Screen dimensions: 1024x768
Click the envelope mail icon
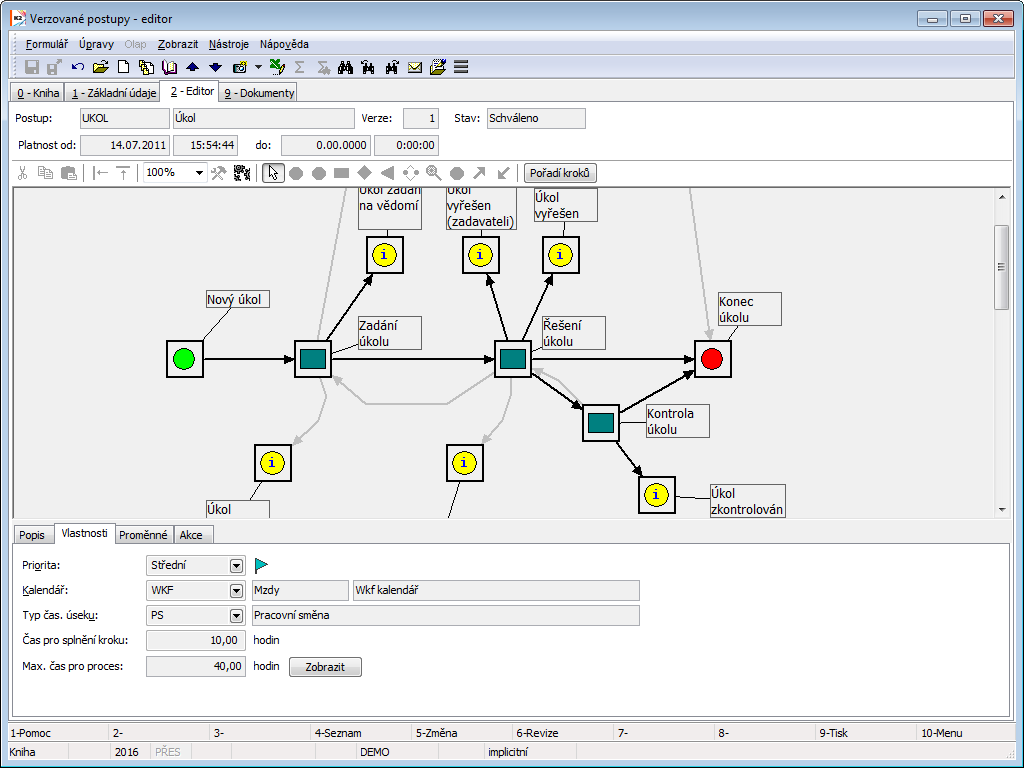pos(415,67)
